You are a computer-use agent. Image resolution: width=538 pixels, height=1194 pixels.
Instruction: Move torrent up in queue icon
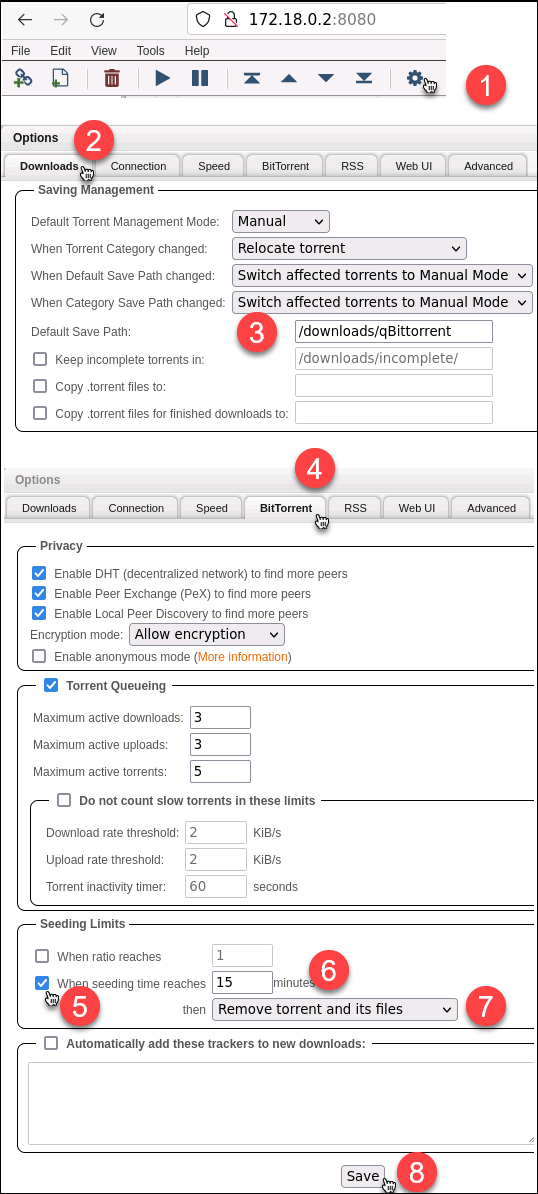pyautogui.click(x=289, y=78)
